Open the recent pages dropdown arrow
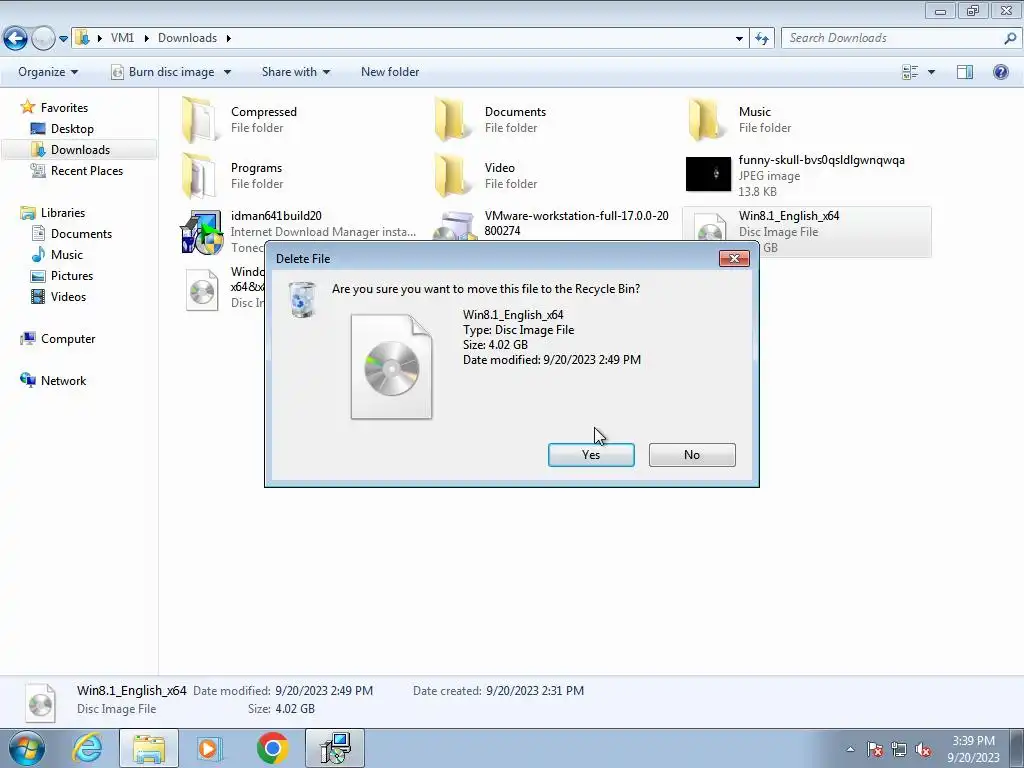 tap(63, 39)
